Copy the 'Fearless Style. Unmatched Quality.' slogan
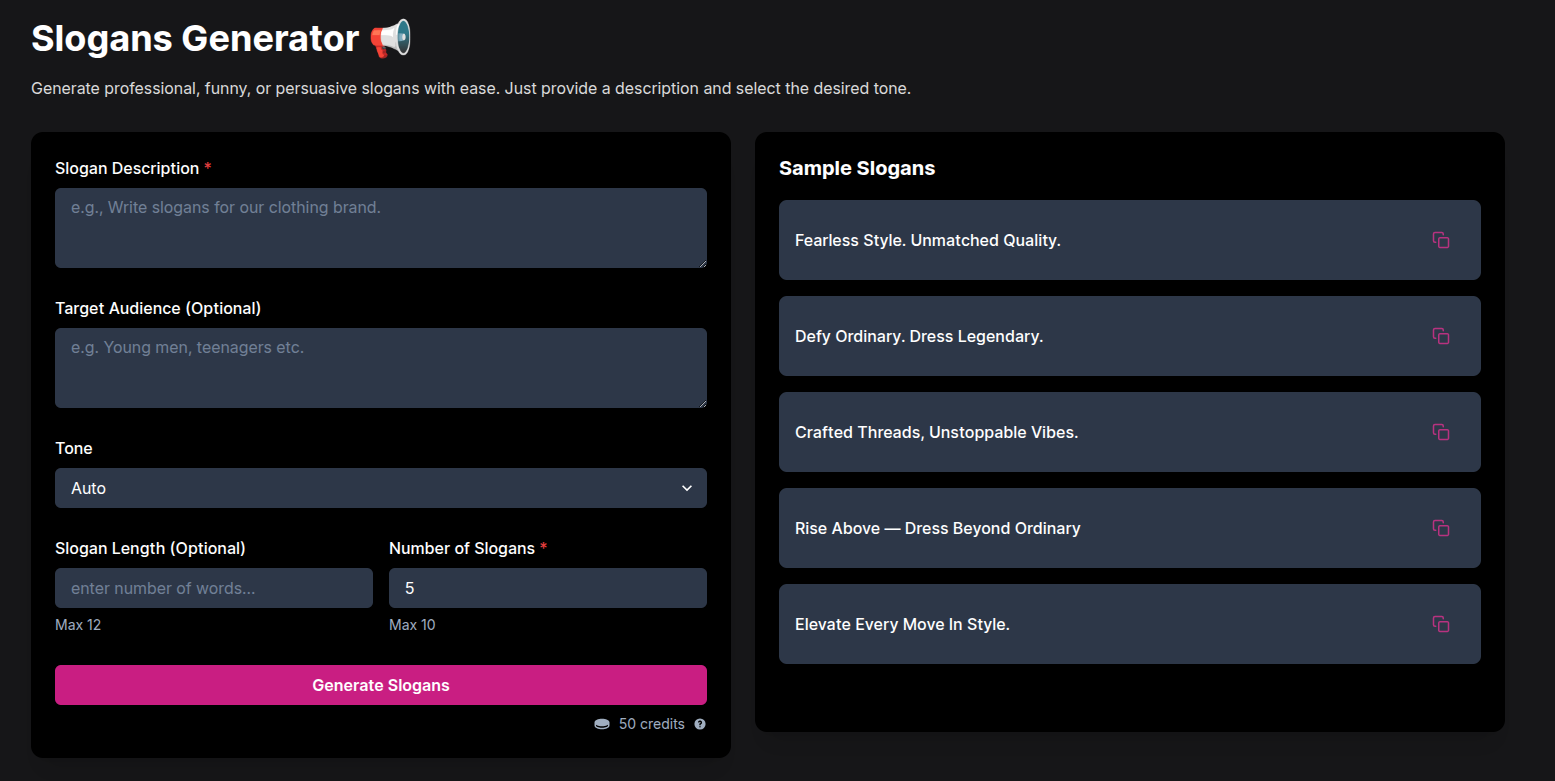 [1440, 240]
